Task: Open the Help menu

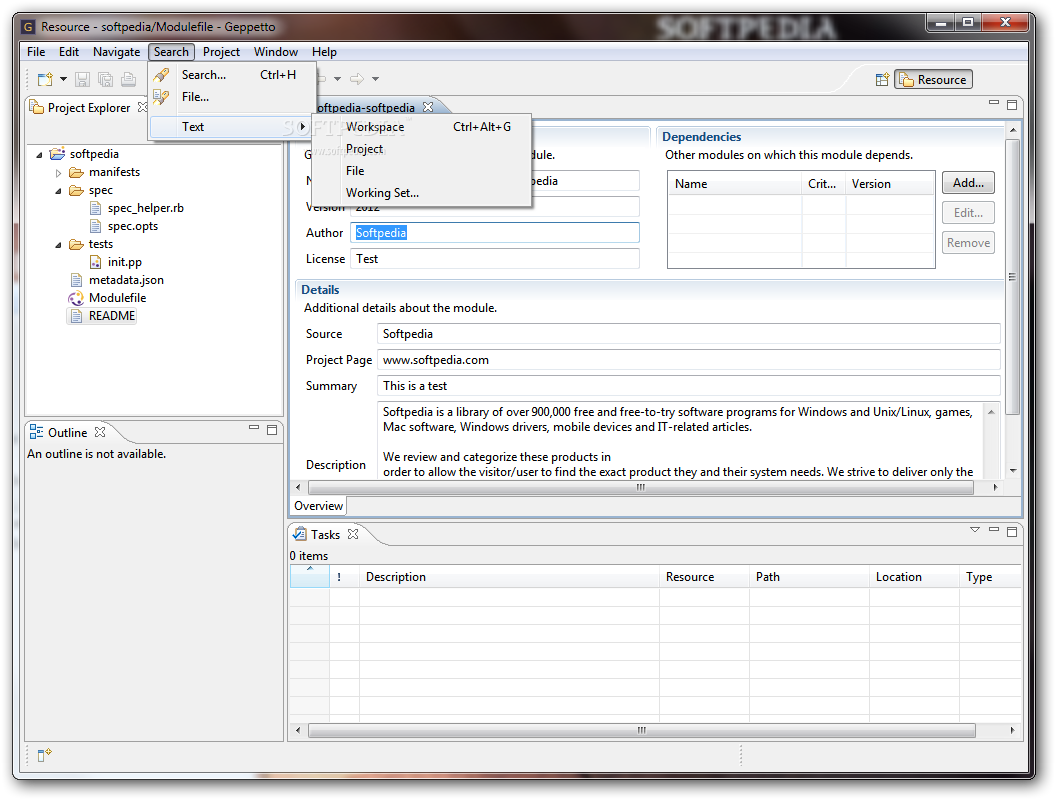Action: point(324,52)
